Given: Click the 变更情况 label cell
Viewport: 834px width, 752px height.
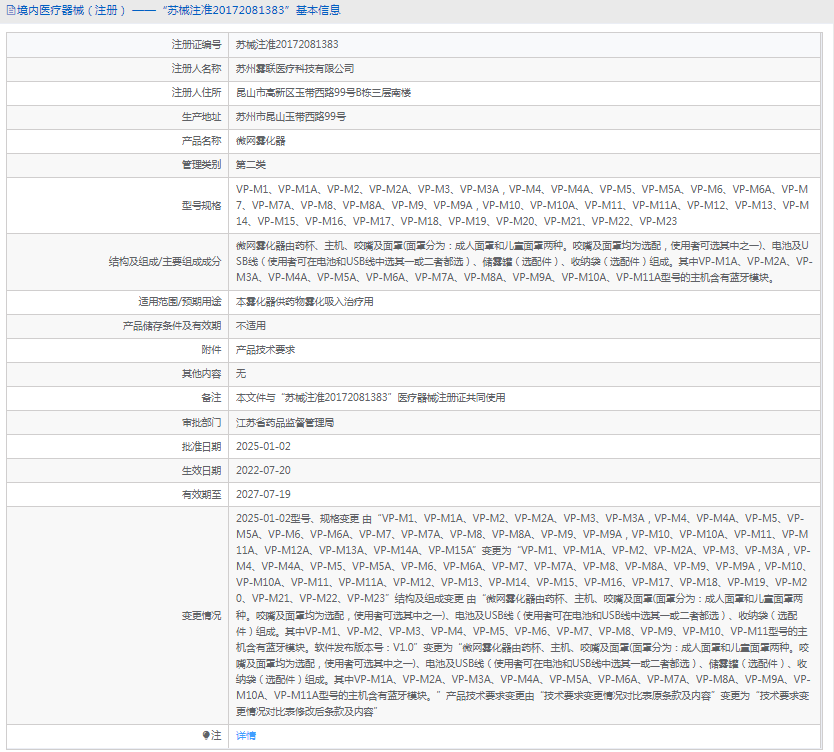Looking at the screenshot, I should [x=118, y=615].
